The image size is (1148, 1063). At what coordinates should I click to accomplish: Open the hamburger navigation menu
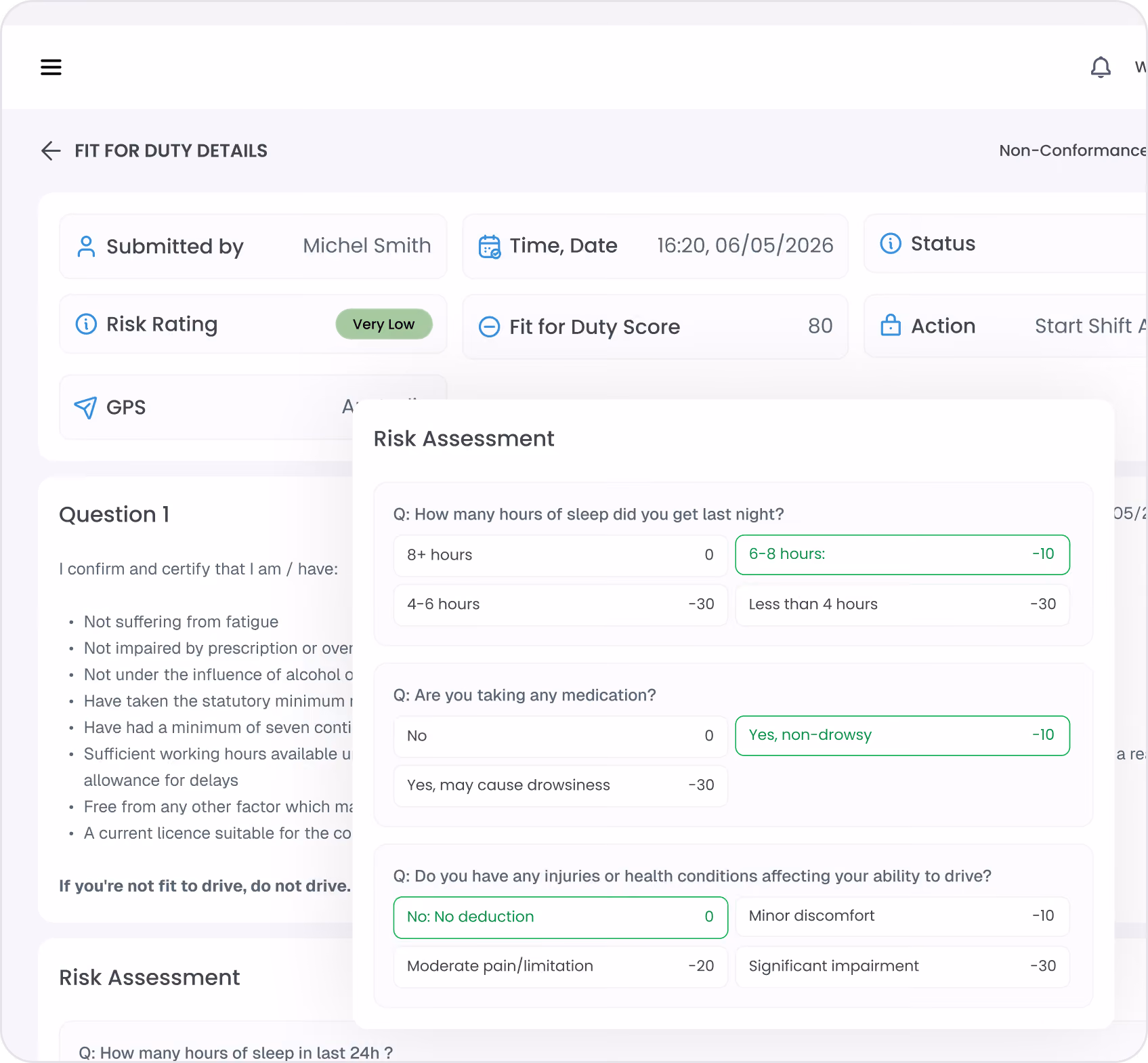(51, 67)
